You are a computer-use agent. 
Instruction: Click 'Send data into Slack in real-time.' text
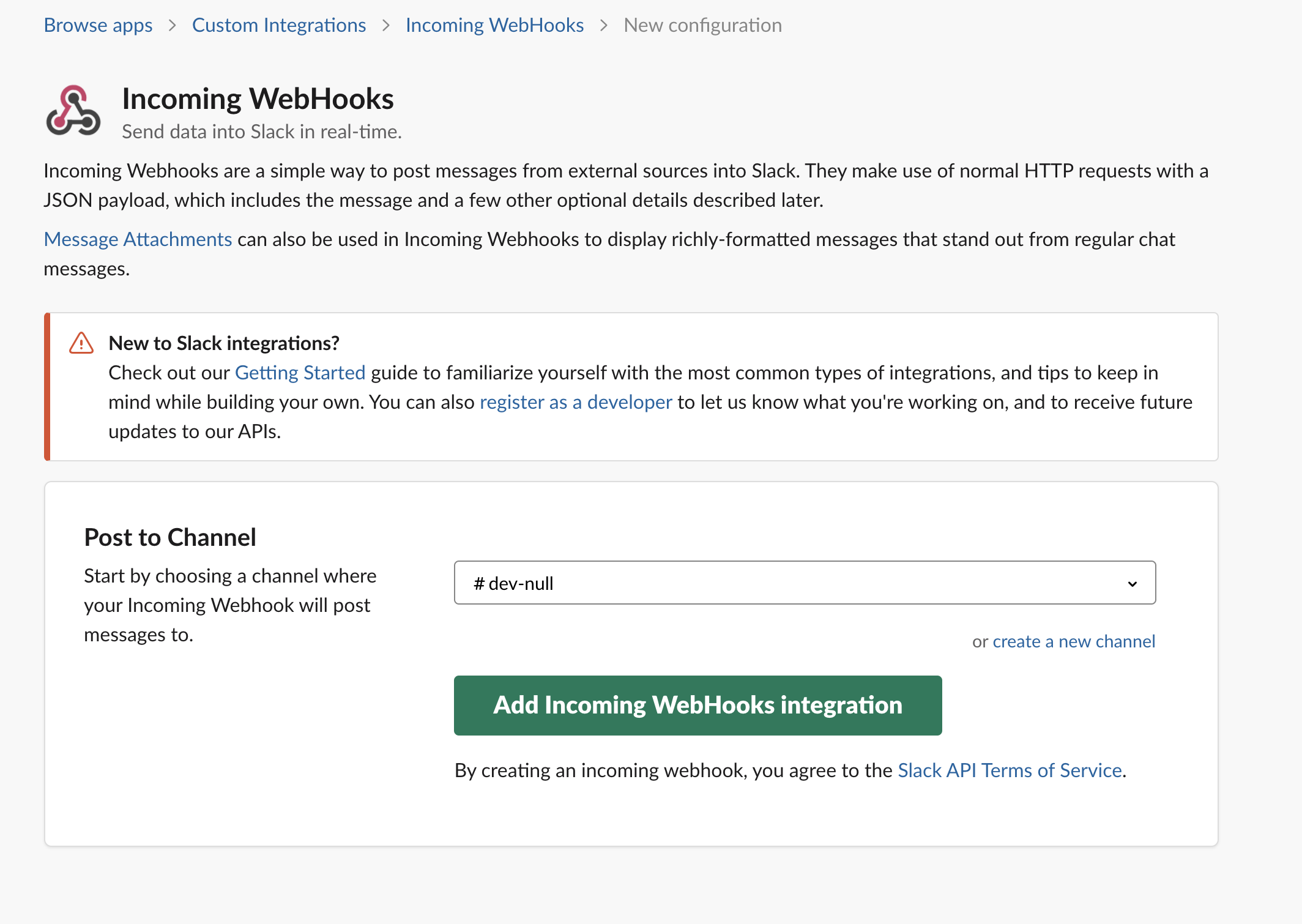click(262, 132)
